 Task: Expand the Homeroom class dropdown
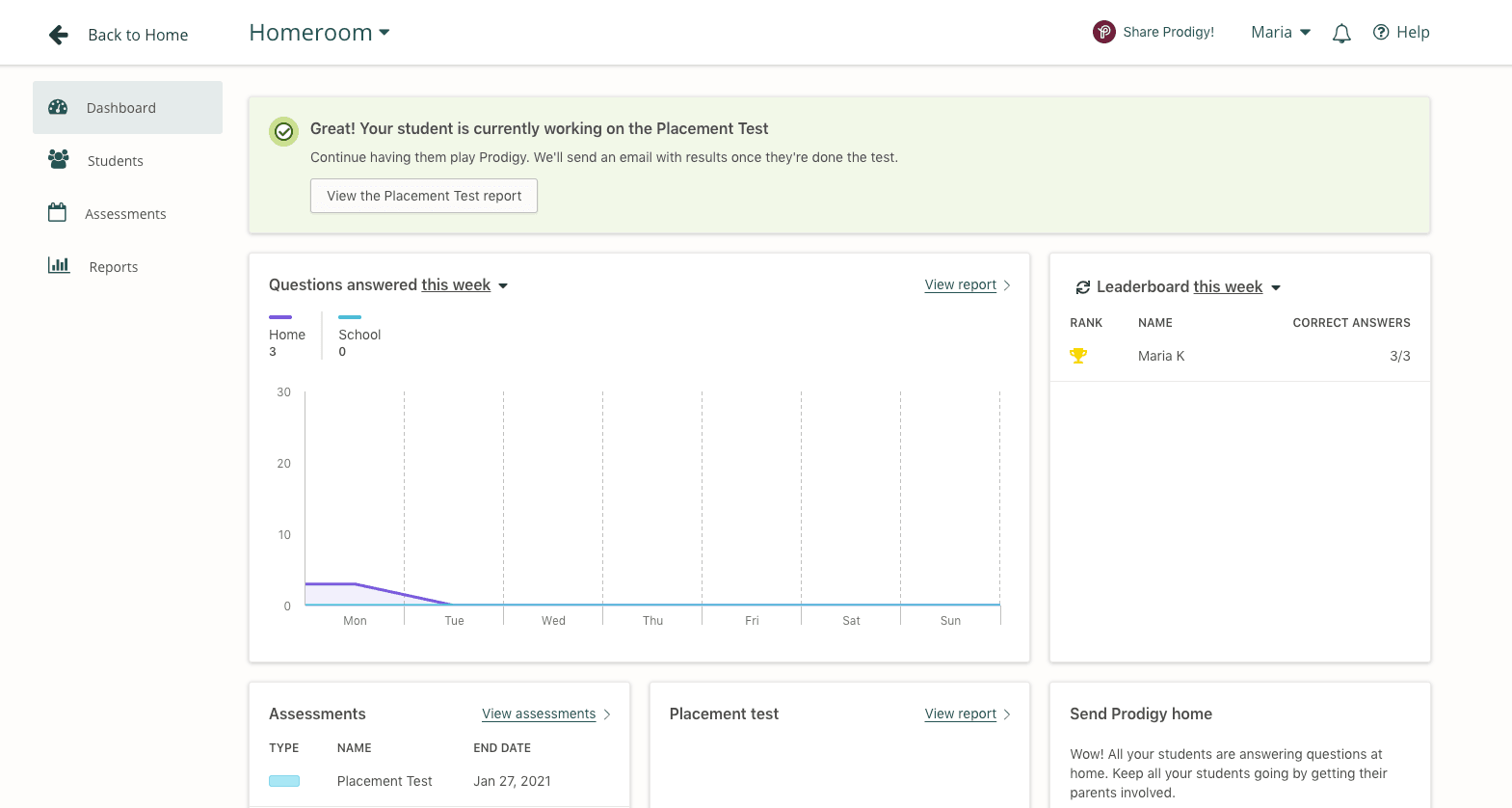point(319,33)
